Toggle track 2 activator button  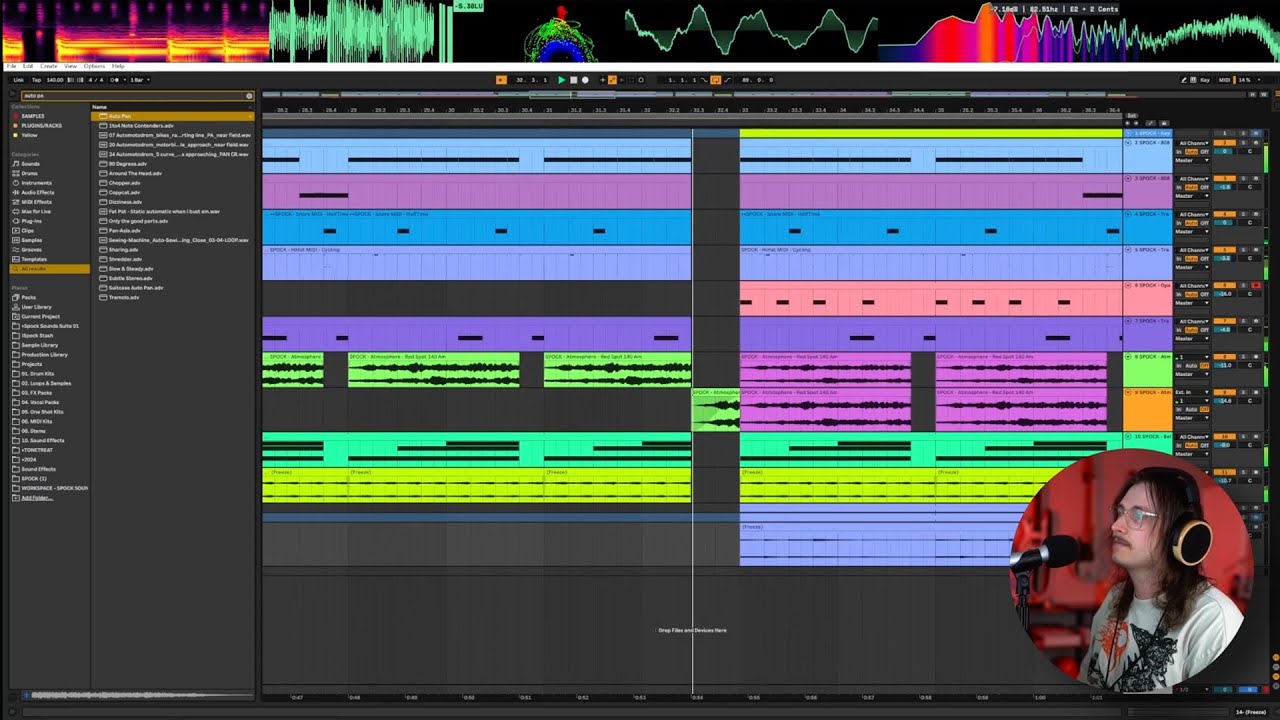point(1225,143)
